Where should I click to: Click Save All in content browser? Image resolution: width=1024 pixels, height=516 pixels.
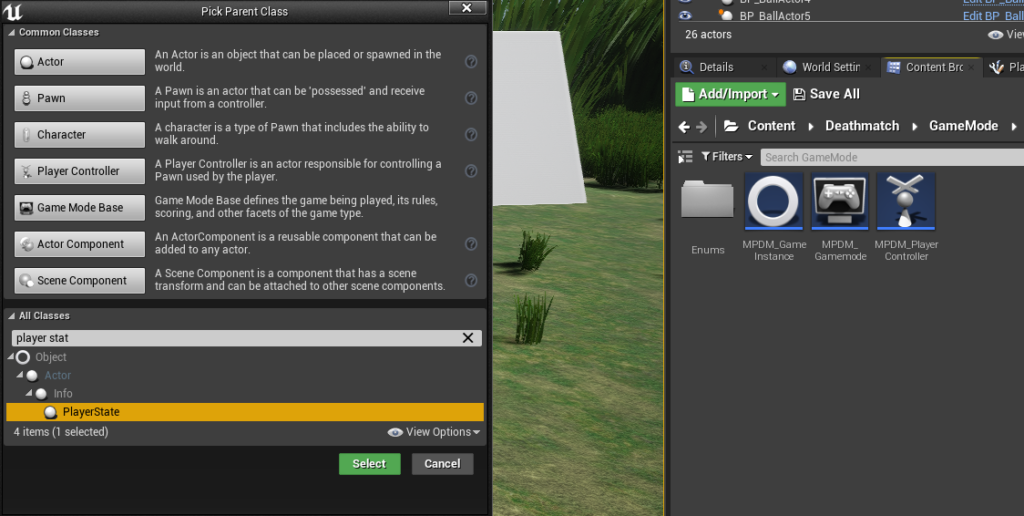826,94
